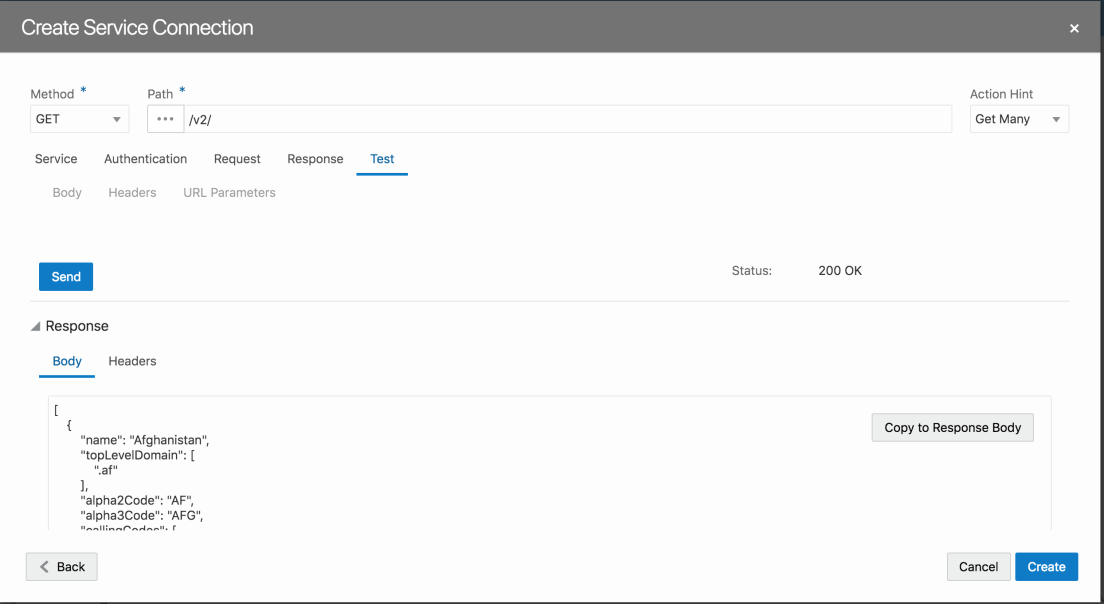Select the Request tab
Screen dimensions: 1104x604
pos(237,159)
